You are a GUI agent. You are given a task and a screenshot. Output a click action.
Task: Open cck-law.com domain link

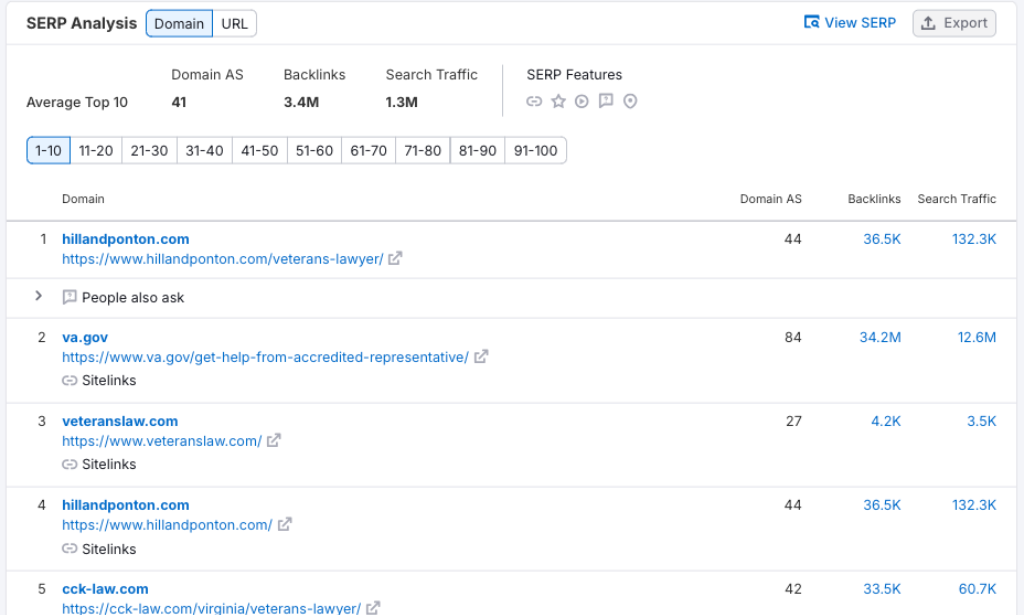(x=105, y=589)
